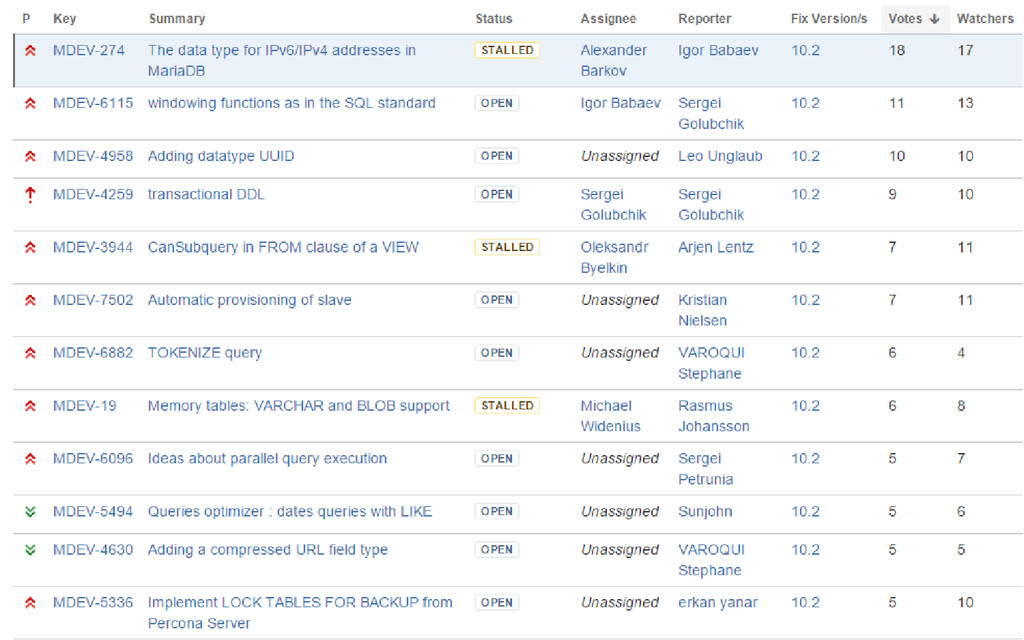Open 'Automatic provisioning of slave' summary
Viewport: 1024px width, 640px height.
[249, 300]
